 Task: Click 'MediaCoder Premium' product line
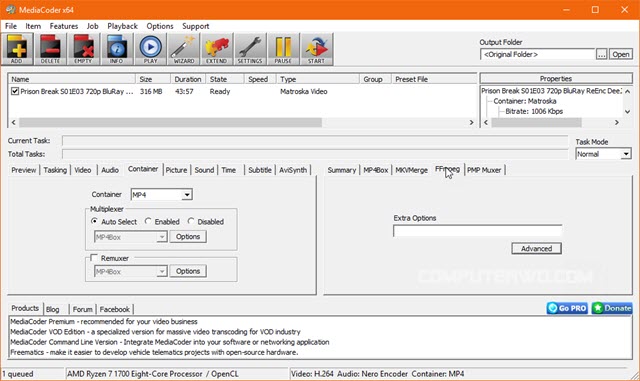tap(104, 321)
